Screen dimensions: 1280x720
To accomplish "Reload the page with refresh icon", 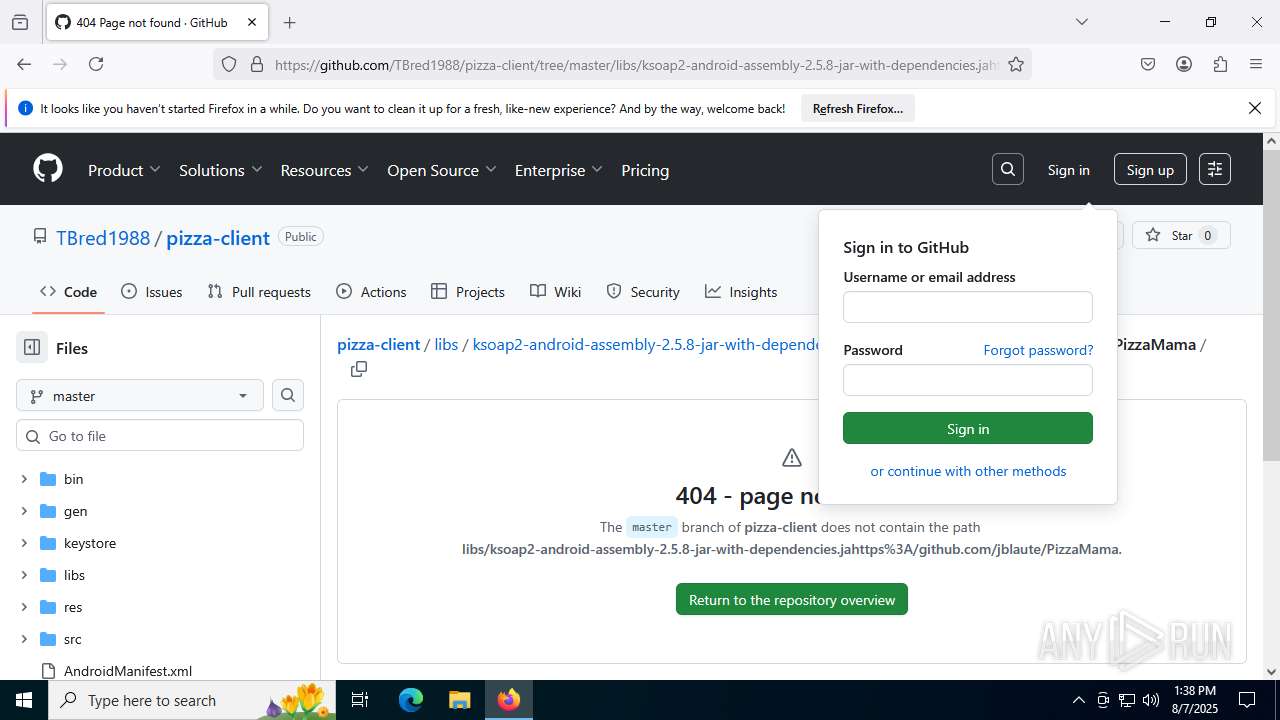I will 96,64.
